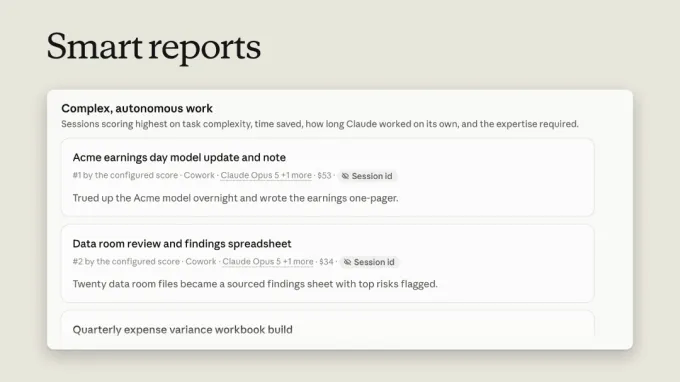Click the $53 cost label in Acme card
Viewport: 680px width, 382px height.
[x=324, y=175]
